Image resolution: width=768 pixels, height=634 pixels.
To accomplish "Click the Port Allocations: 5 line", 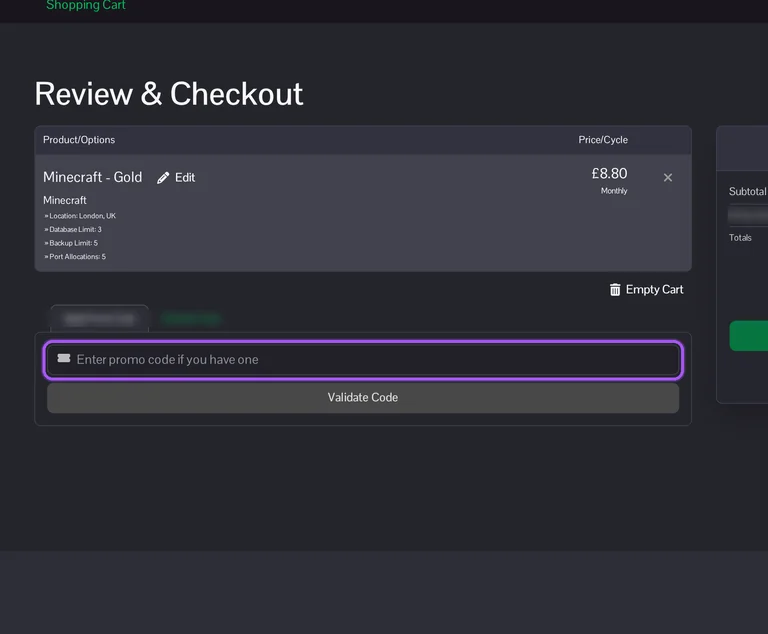I will [x=75, y=256].
